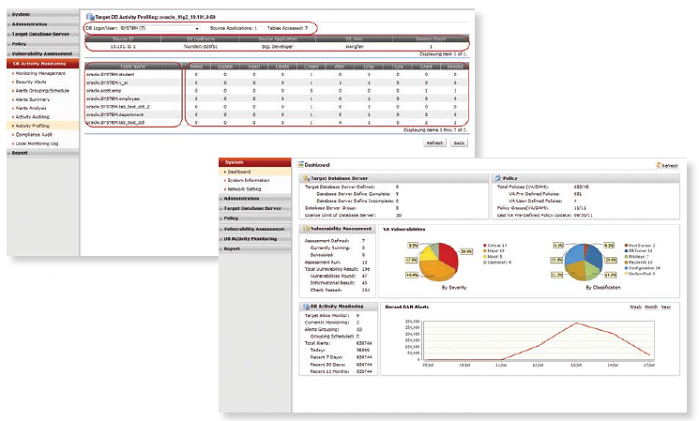Viewport: 699px width, 421px height.
Task: Expand Policy in Activity Profiling sidebar
Action: (x=43, y=44)
